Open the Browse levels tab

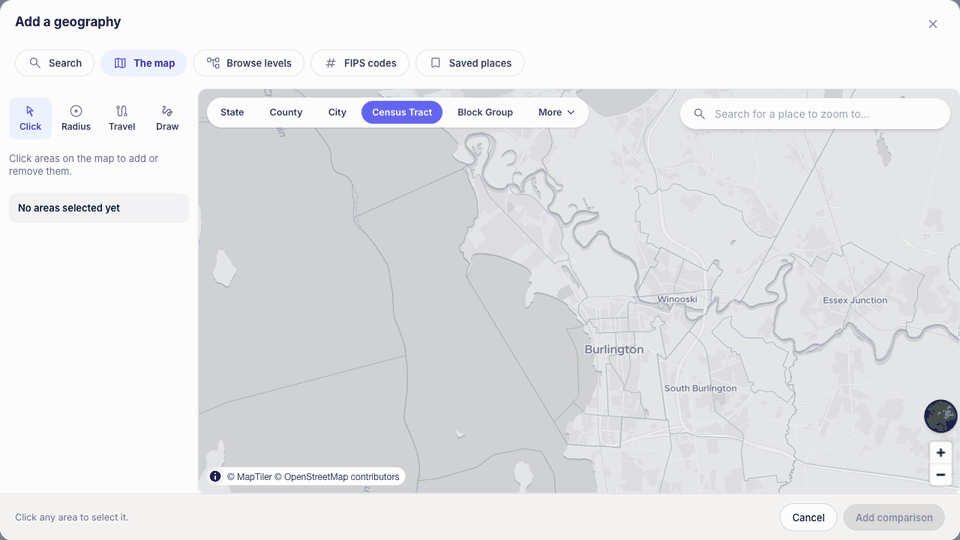(x=249, y=63)
